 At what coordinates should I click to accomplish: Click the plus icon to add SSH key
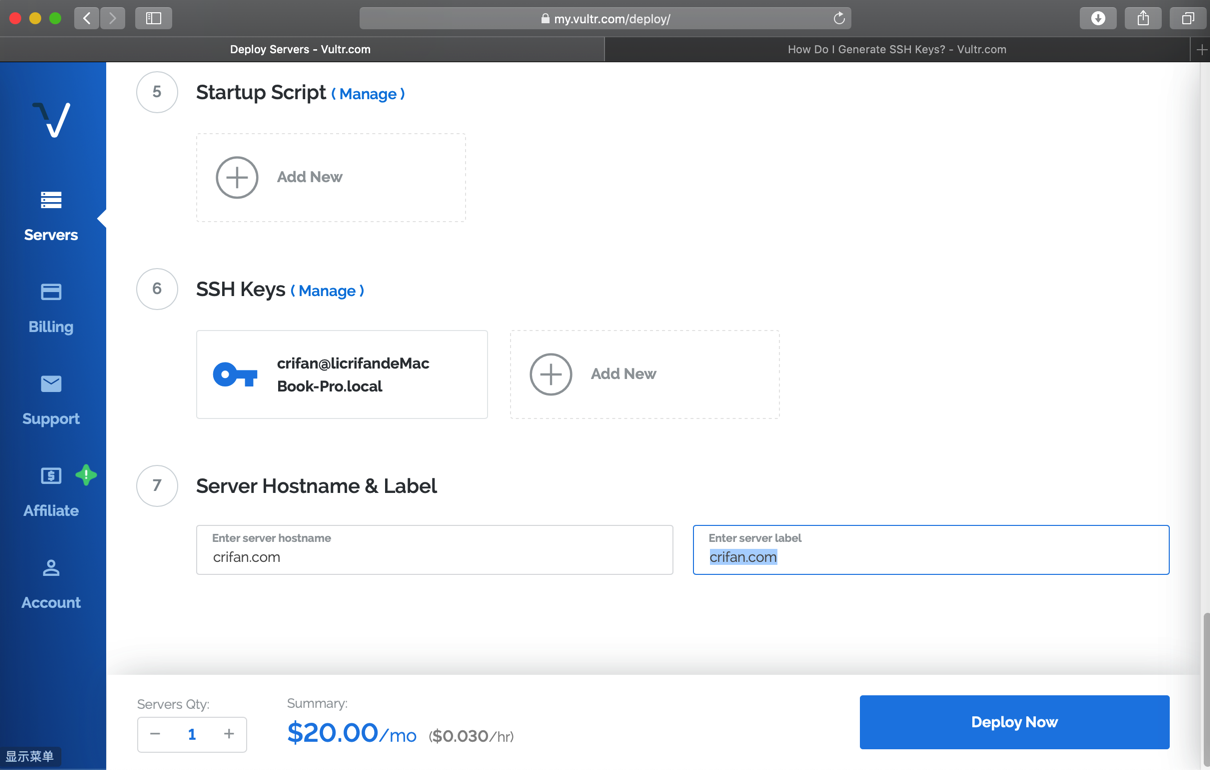pyautogui.click(x=551, y=374)
